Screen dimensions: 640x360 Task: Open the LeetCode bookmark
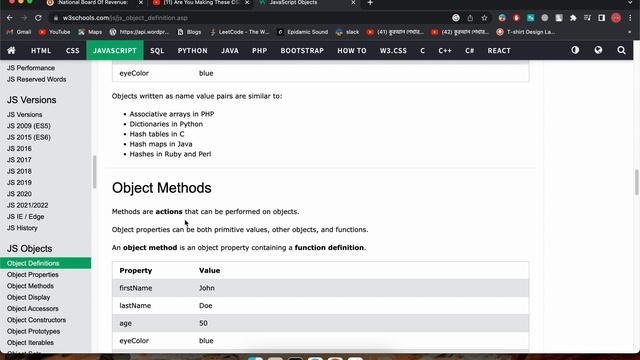tap(239, 32)
